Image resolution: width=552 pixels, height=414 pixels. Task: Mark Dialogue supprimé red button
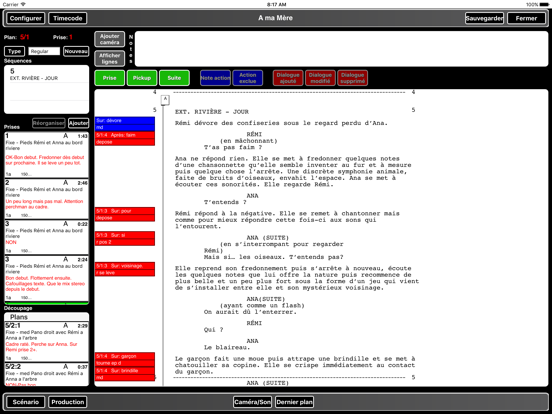tap(352, 78)
